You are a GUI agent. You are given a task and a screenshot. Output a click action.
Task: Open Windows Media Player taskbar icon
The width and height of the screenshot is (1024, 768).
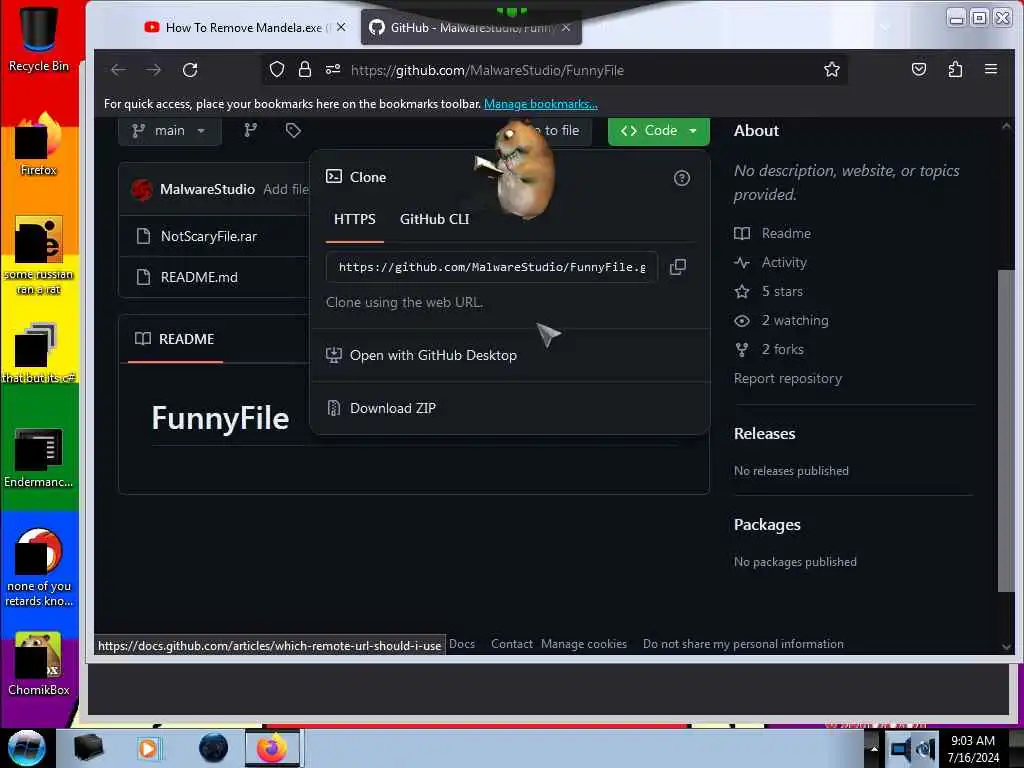[148, 748]
